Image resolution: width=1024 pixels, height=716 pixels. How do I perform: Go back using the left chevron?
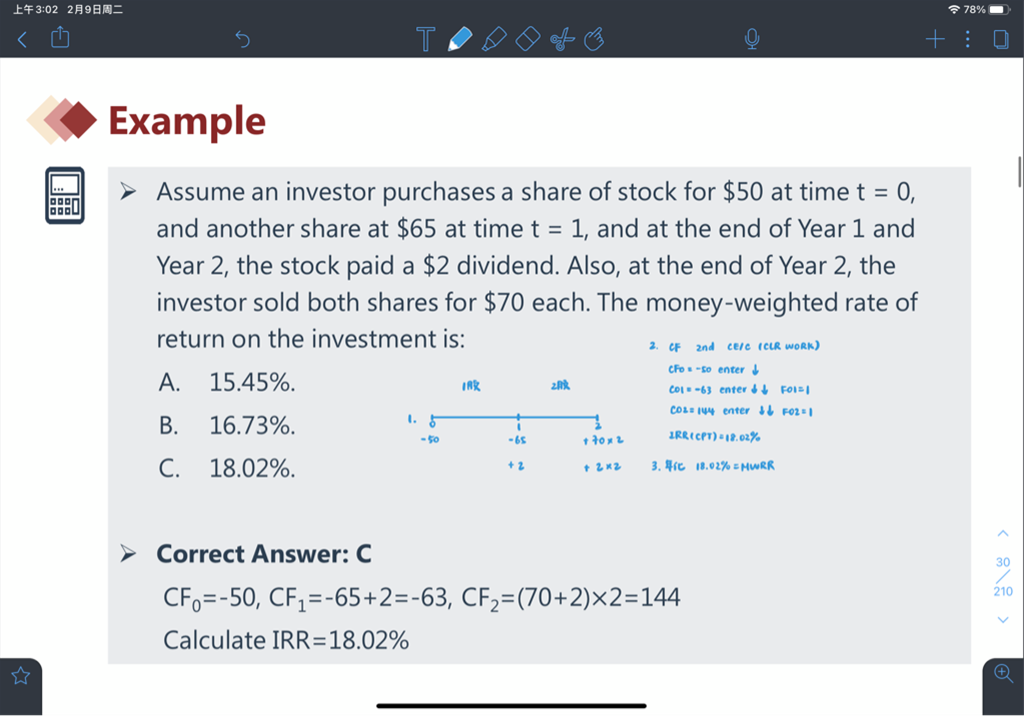[x=22, y=40]
